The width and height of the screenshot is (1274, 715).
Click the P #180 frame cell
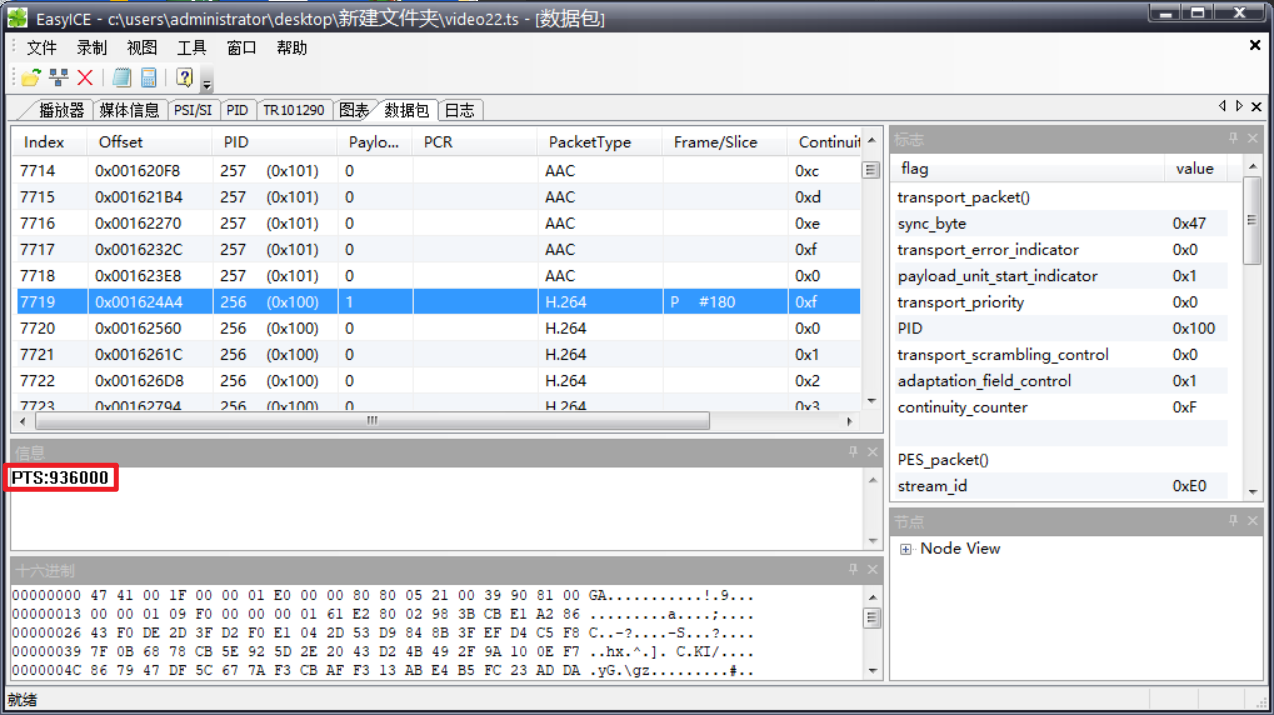click(x=724, y=302)
